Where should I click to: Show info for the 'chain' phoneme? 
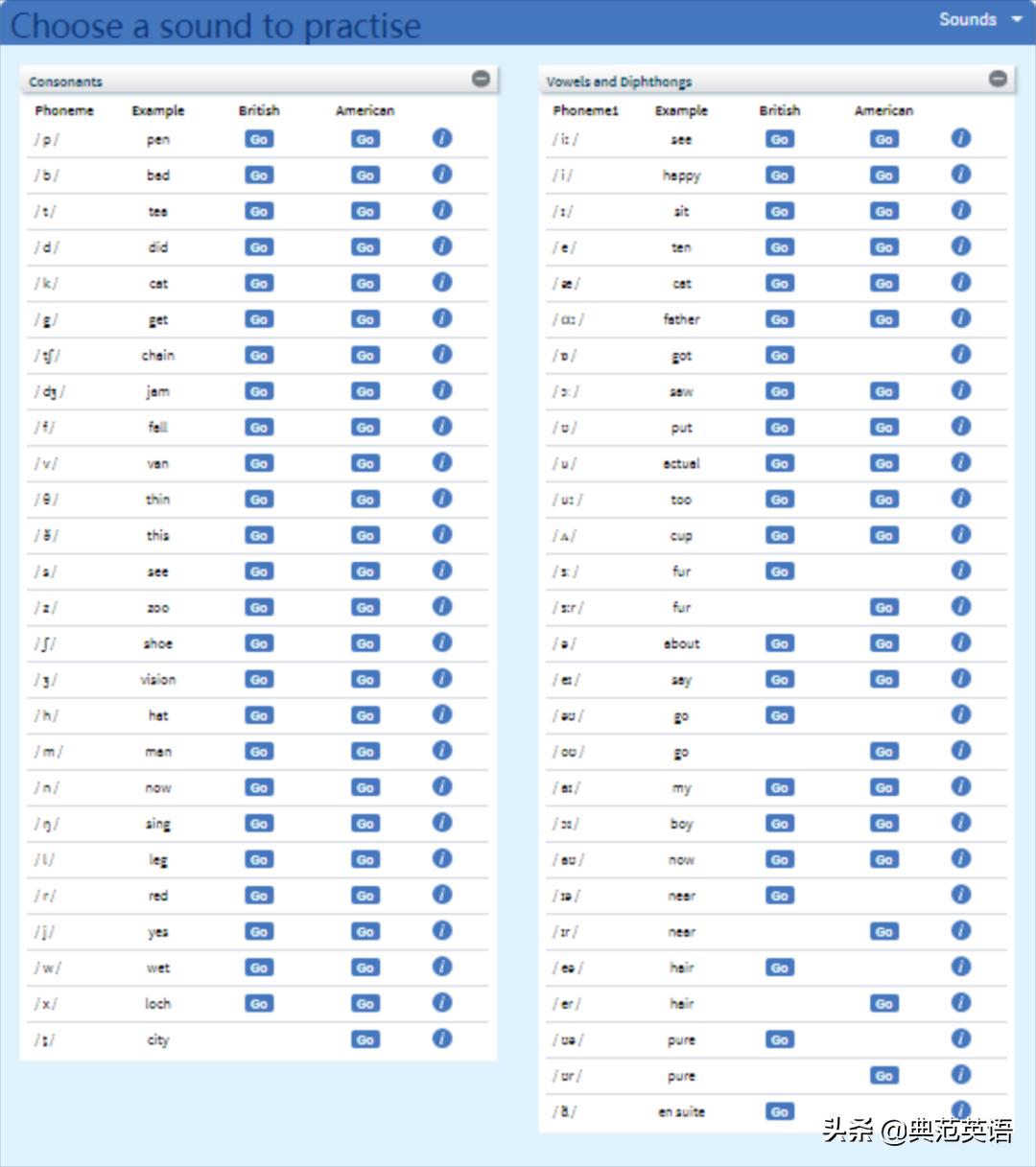pyautogui.click(x=441, y=355)
